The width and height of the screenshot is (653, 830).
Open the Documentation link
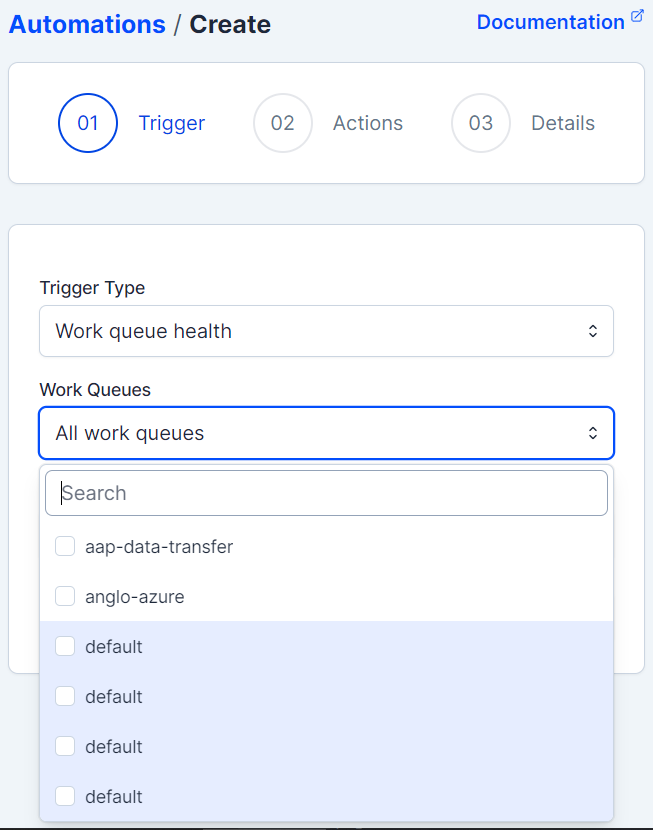click(x=550, y=22)
